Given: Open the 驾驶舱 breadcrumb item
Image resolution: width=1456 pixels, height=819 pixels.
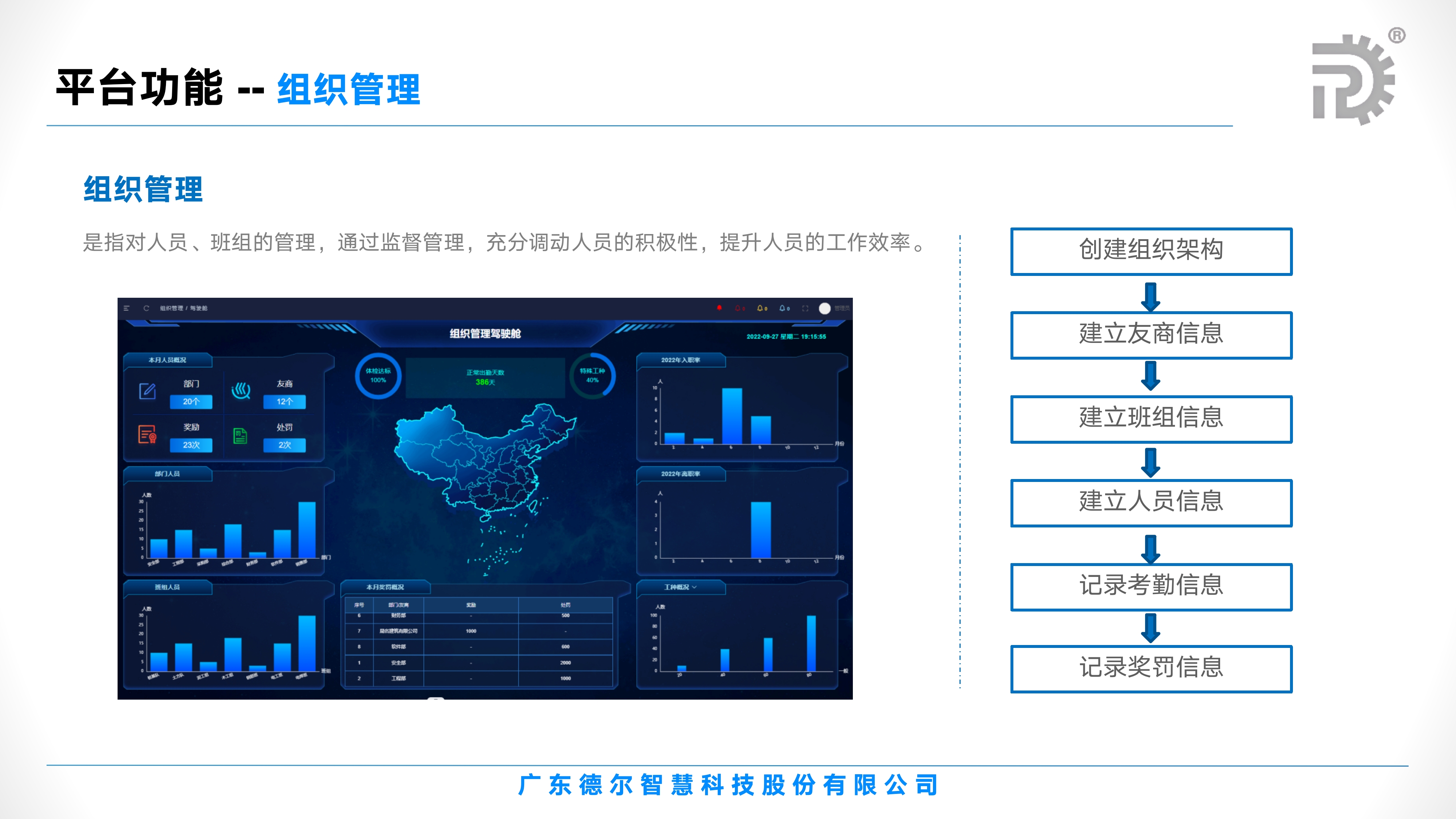Looking at the screenshot, I should (198, 308).
